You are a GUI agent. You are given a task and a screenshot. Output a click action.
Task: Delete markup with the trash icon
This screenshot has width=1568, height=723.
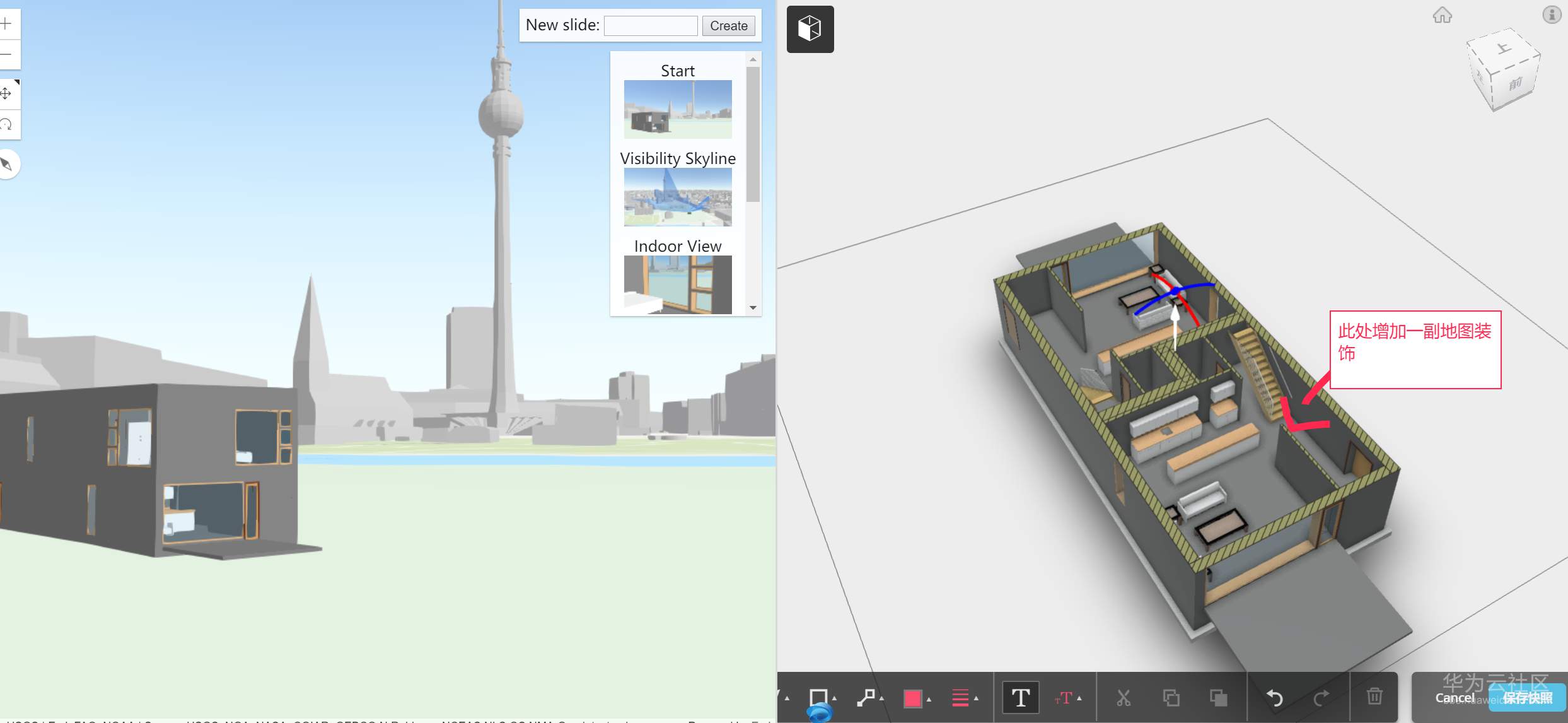pos(1374,697)
